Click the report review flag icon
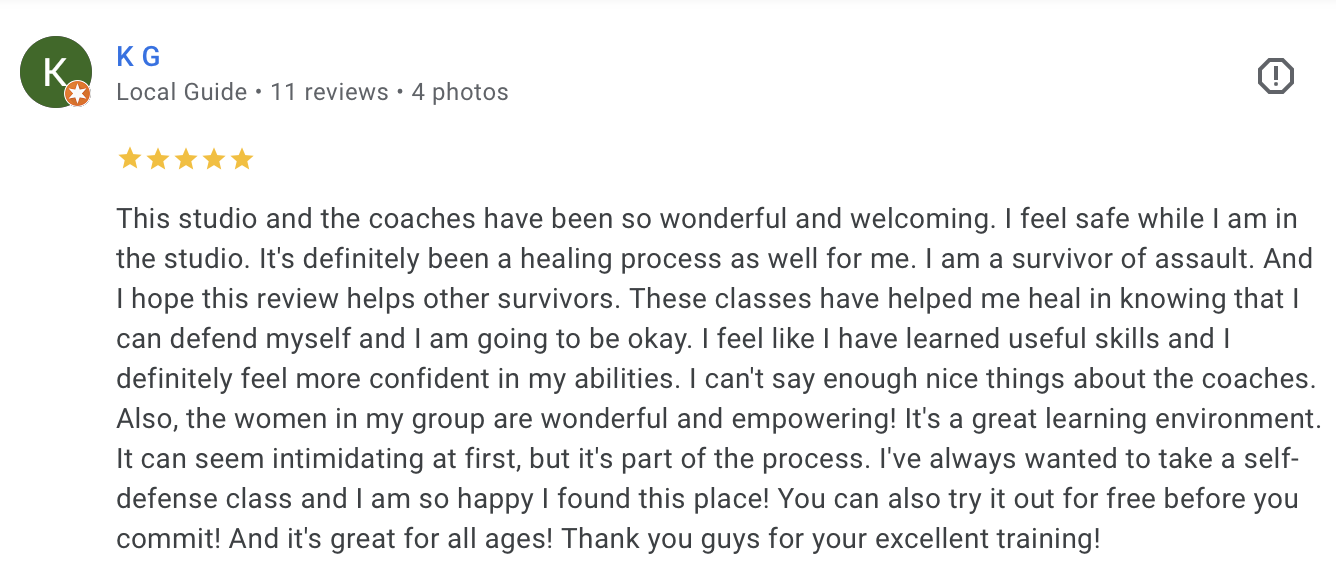The image size is (1336, 580). pyautogui.click(x=1275, y=76)
